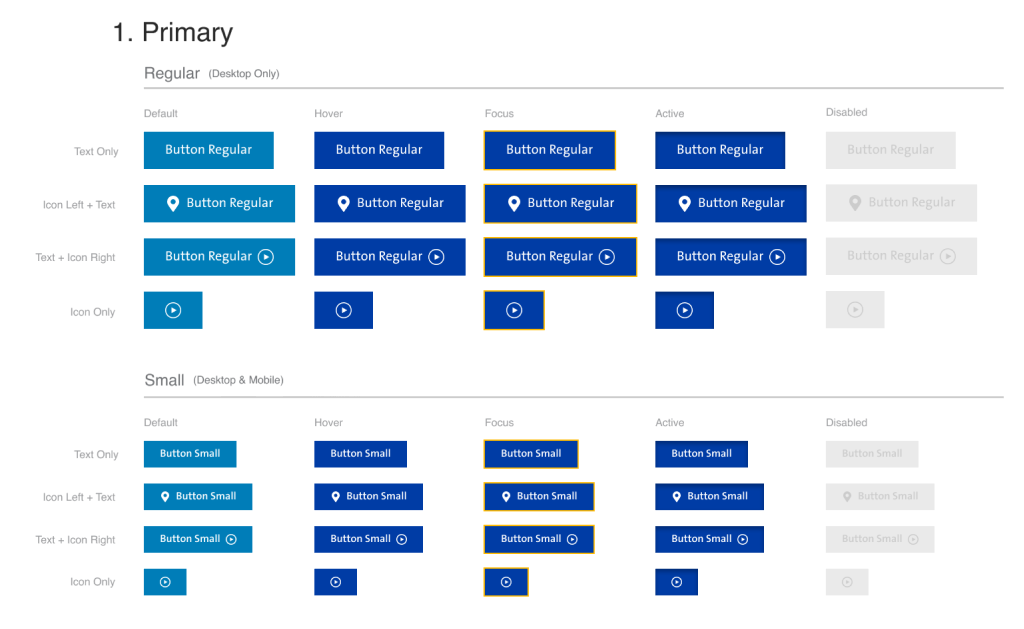Click Disabled Button Regular with right play icon
1024x629 pixels.
(x=901, y=256)
